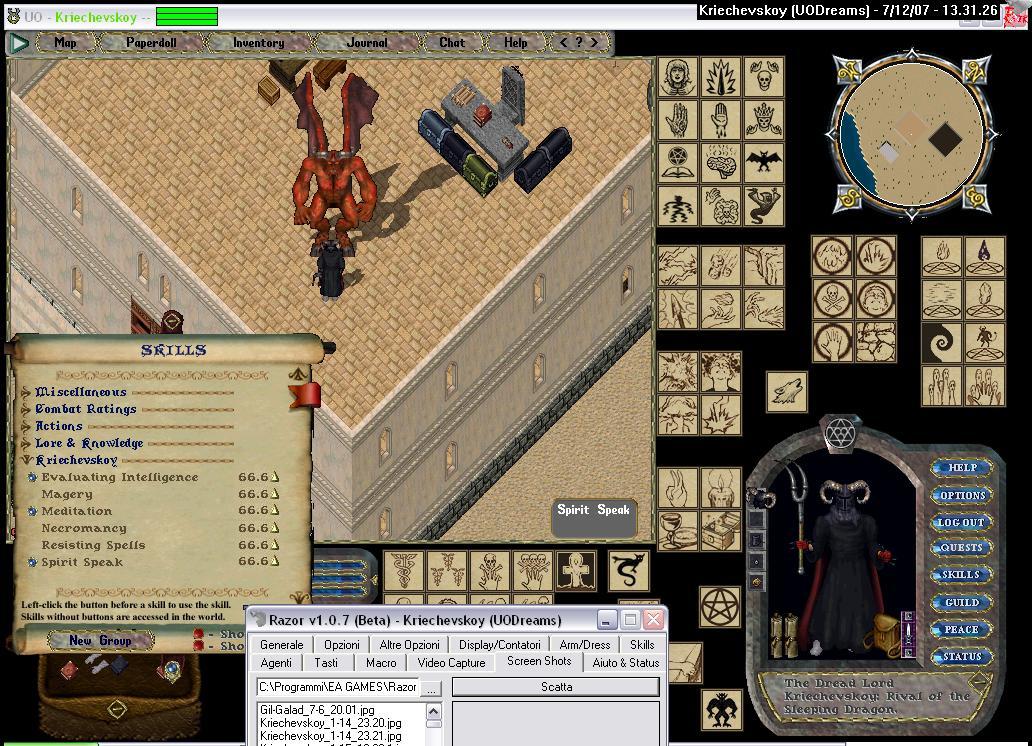1032x746 pixels.
Task: Select the triple caduceus spell icon
Action: click(447, 570)
